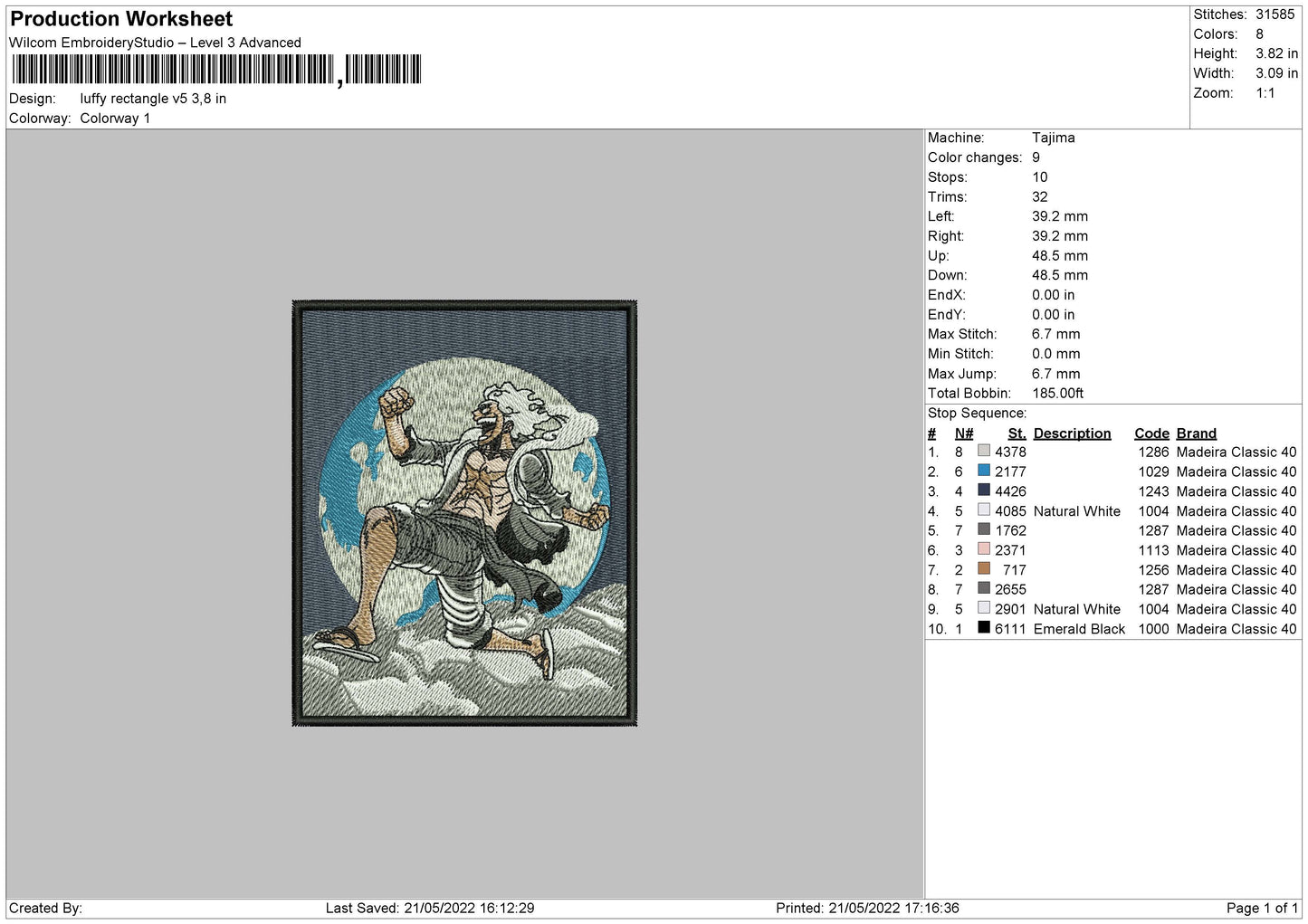
Task: Click the Natural White swatch in stop 9
Action: point(984,608)
